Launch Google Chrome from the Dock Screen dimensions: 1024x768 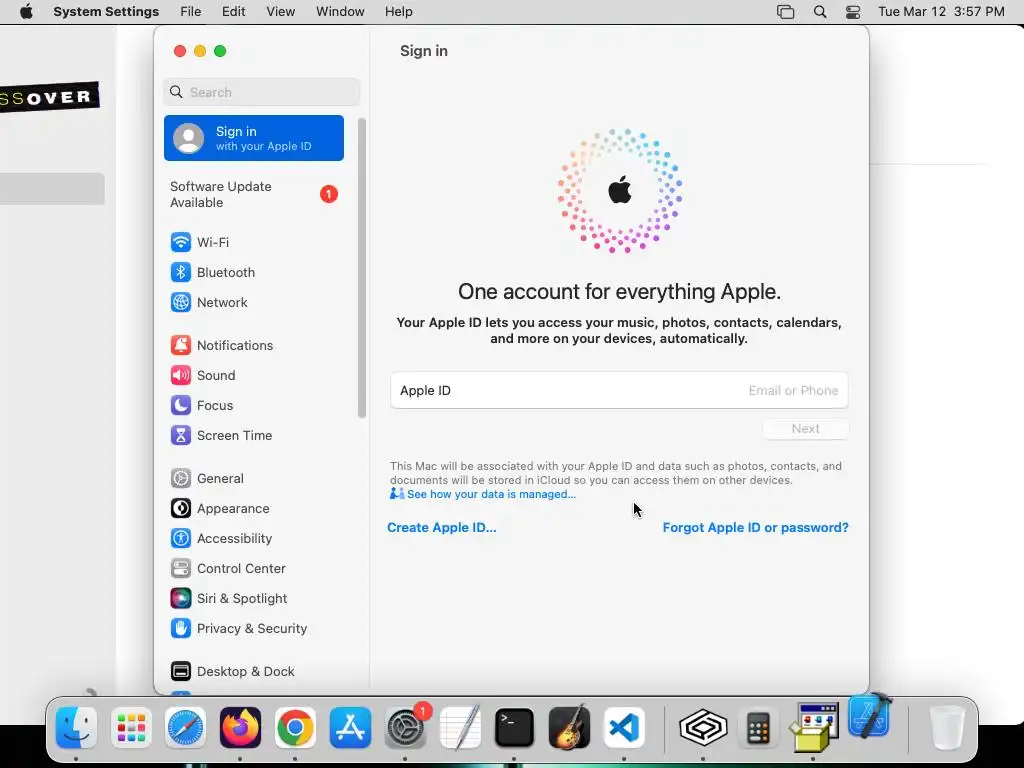point(295,728)
